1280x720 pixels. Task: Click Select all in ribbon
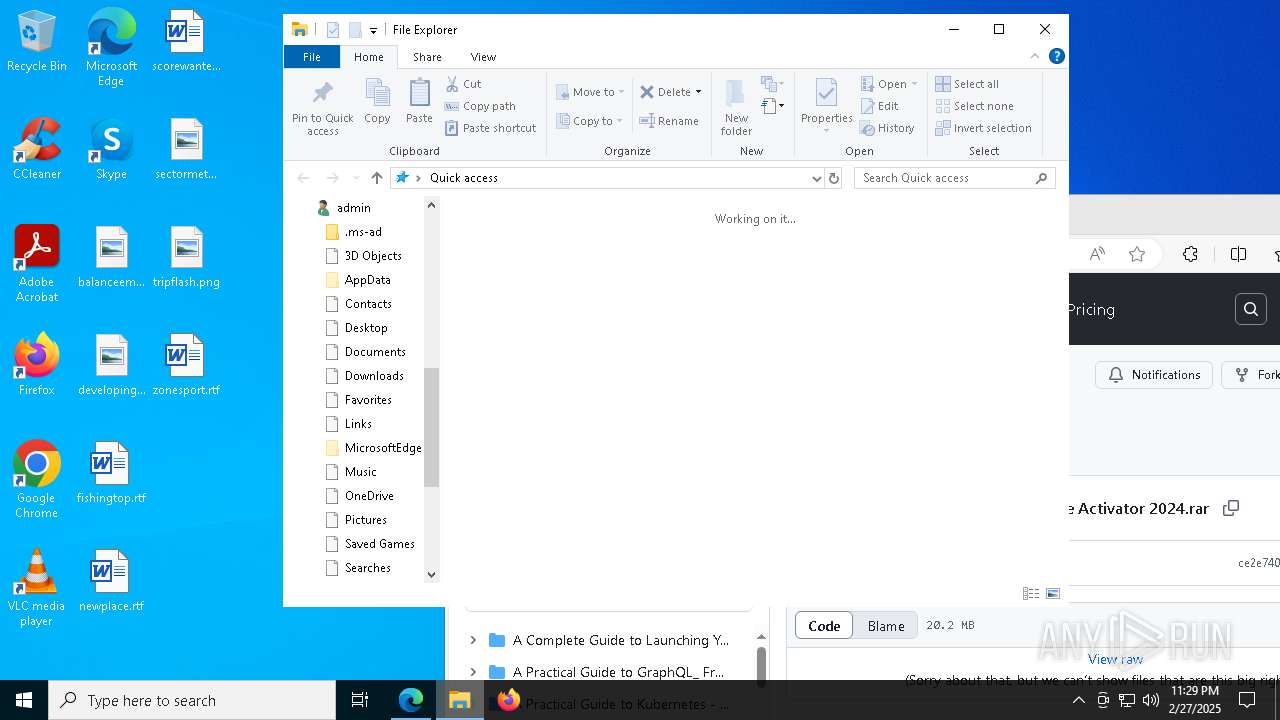click(x=967, y=84)
